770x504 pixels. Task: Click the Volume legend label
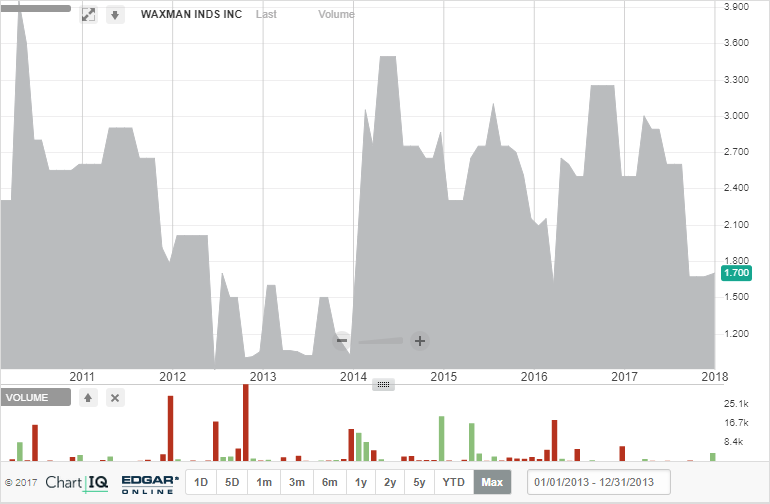336,14
